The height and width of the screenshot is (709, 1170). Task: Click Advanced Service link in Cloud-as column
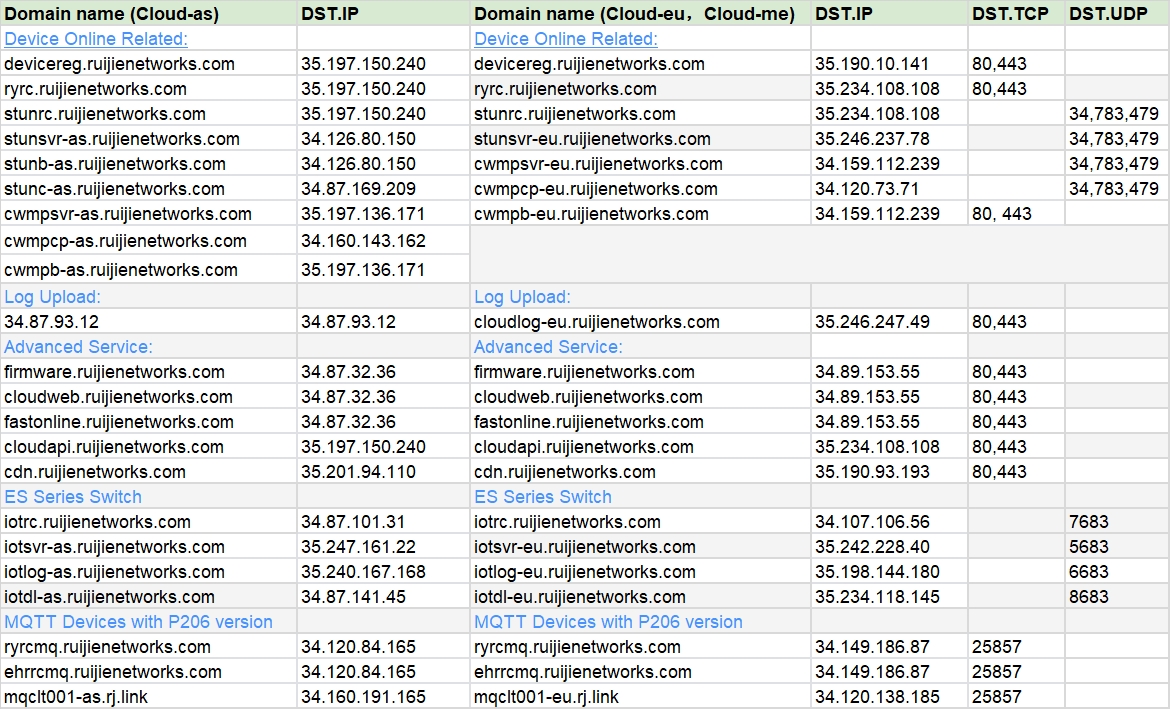(x=78, y=347)
